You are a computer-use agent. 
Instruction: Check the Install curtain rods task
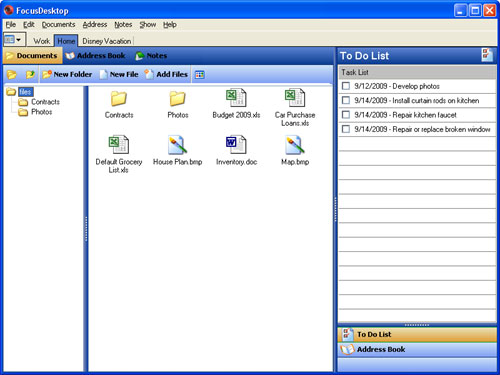tap(346, 100)
